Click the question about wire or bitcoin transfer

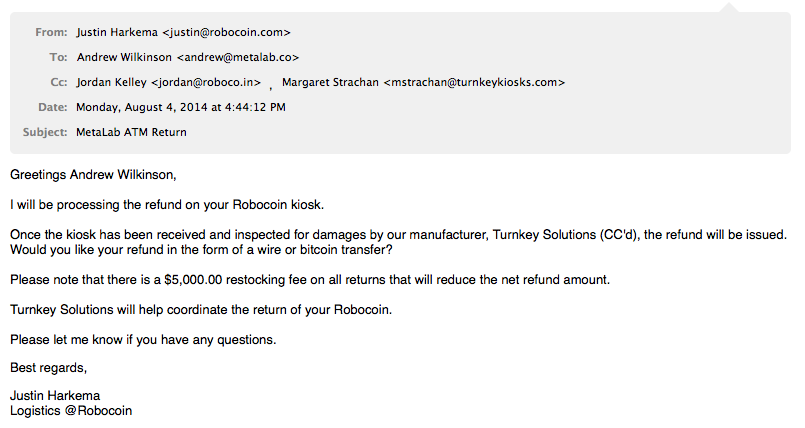[x=201, y=250]
